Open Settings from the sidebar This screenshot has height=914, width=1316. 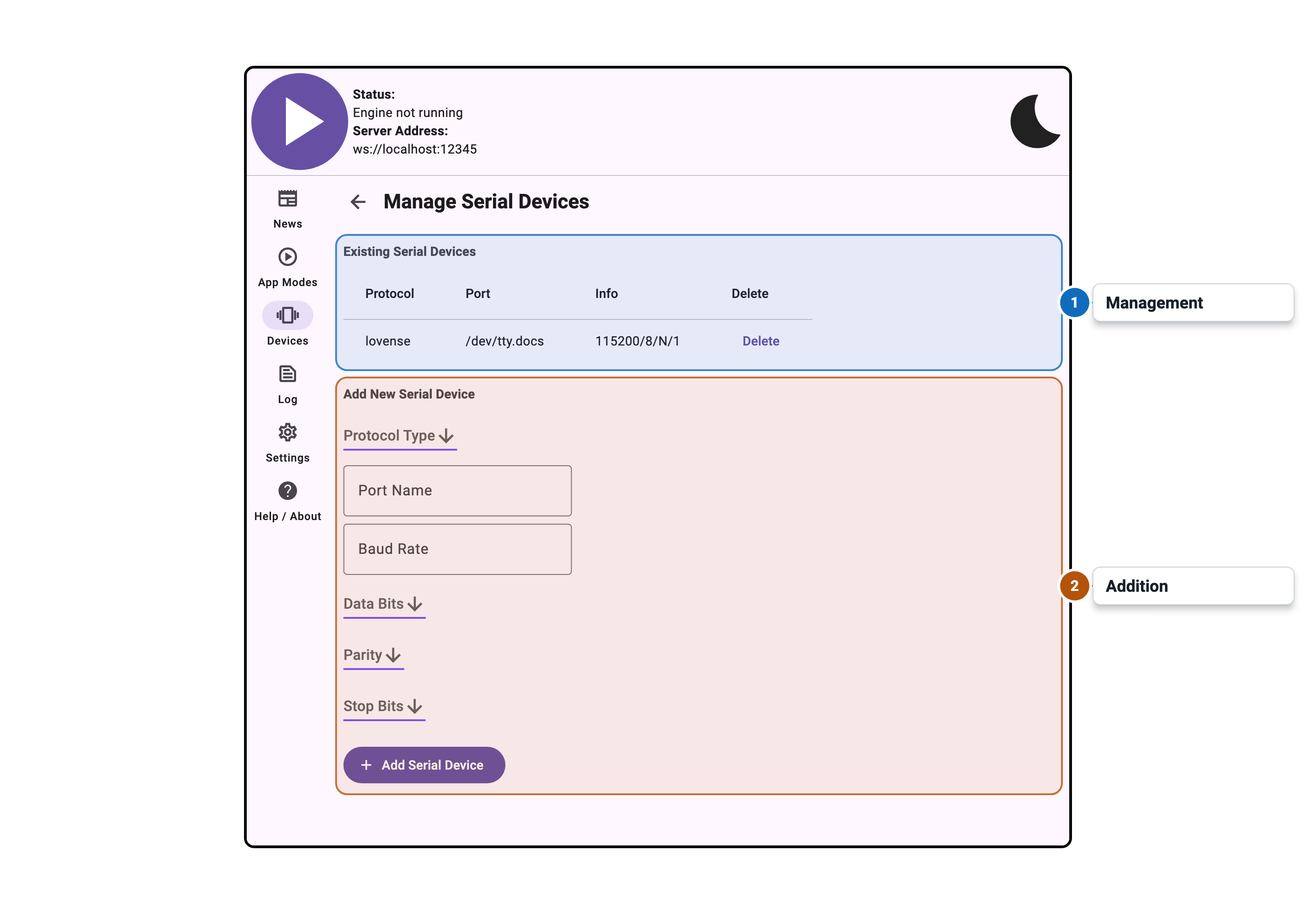tap(287, 443)
